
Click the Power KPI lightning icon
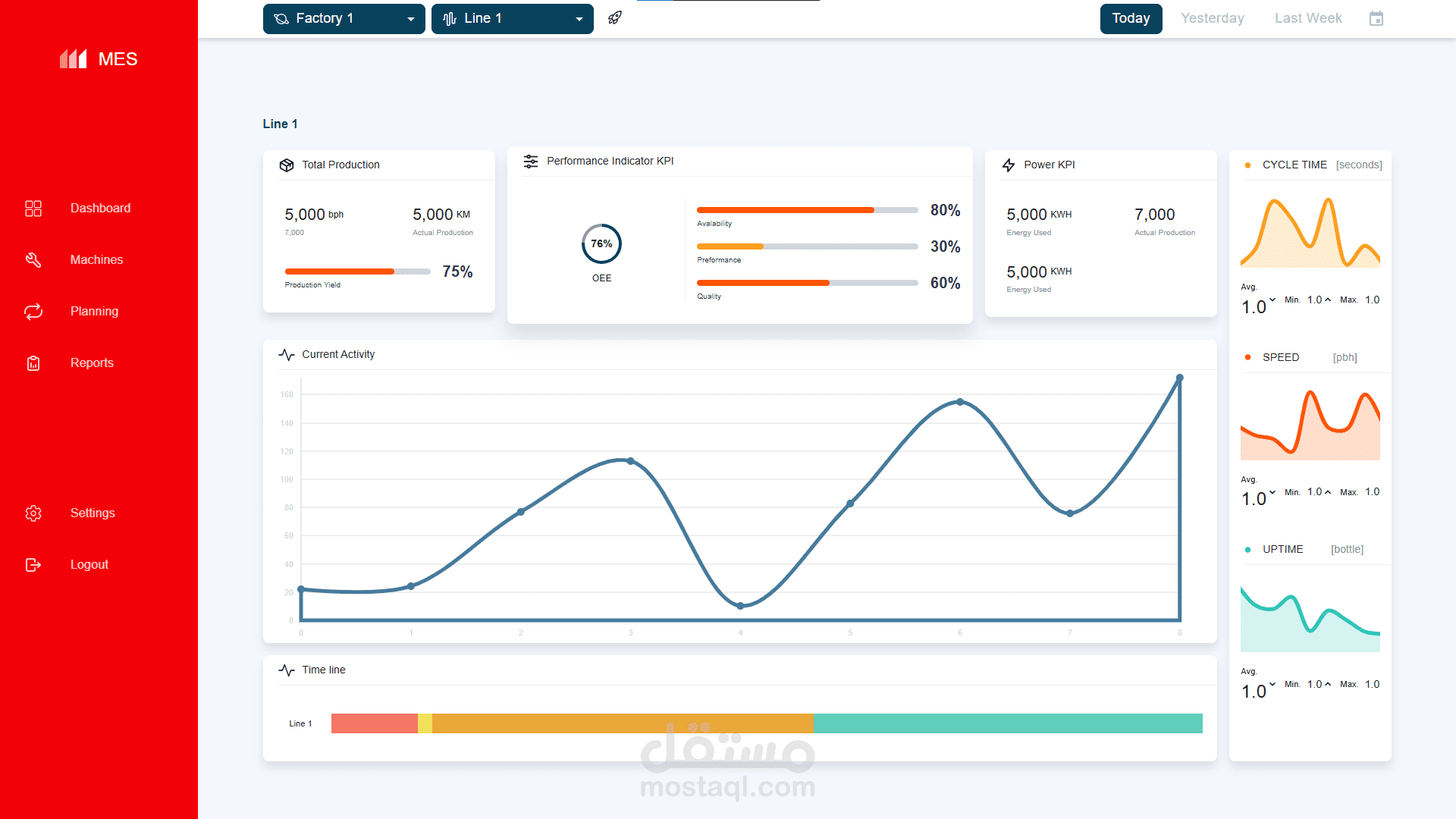[x=1009, y=165]
